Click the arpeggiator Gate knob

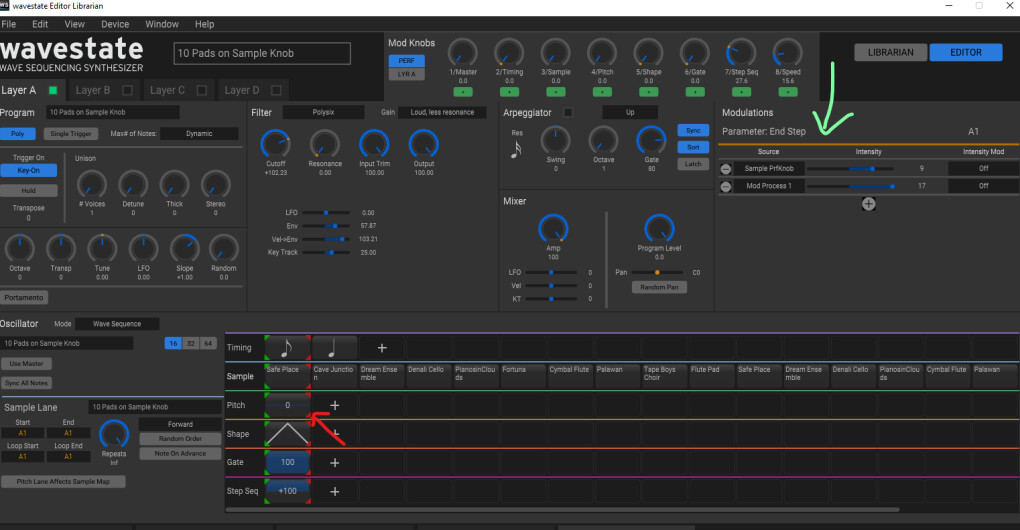point(651,140)
